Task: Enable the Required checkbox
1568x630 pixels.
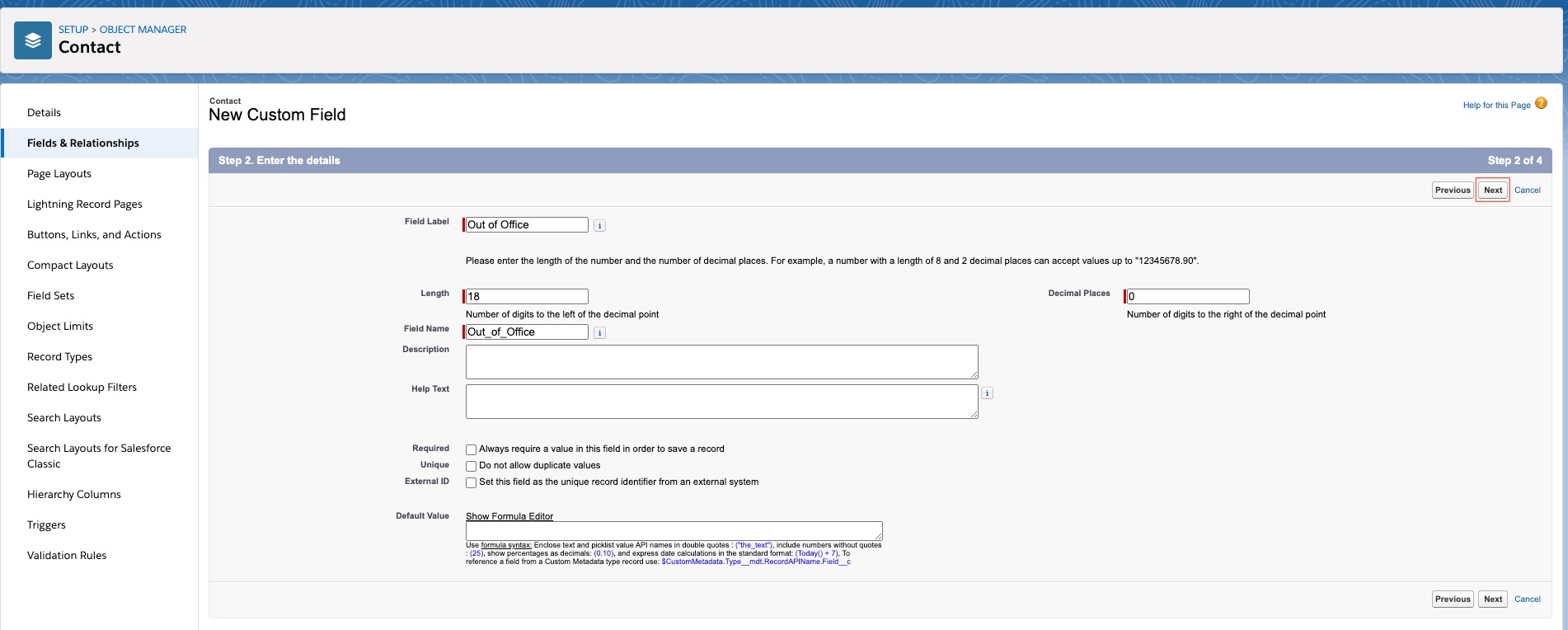Action: (471, 449)
